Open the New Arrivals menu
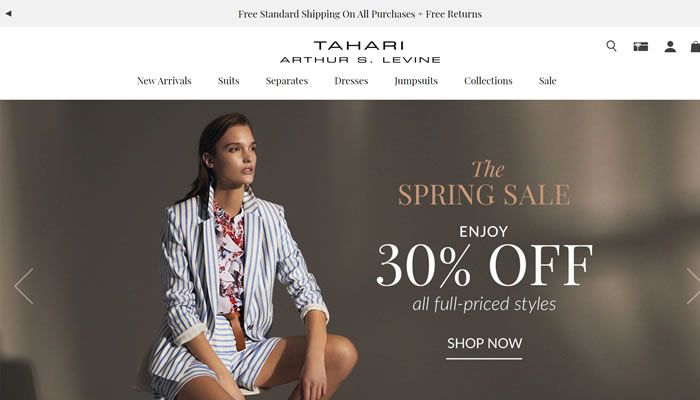The width and height of the screenshot is (700, 400). [x=164, y=81]
